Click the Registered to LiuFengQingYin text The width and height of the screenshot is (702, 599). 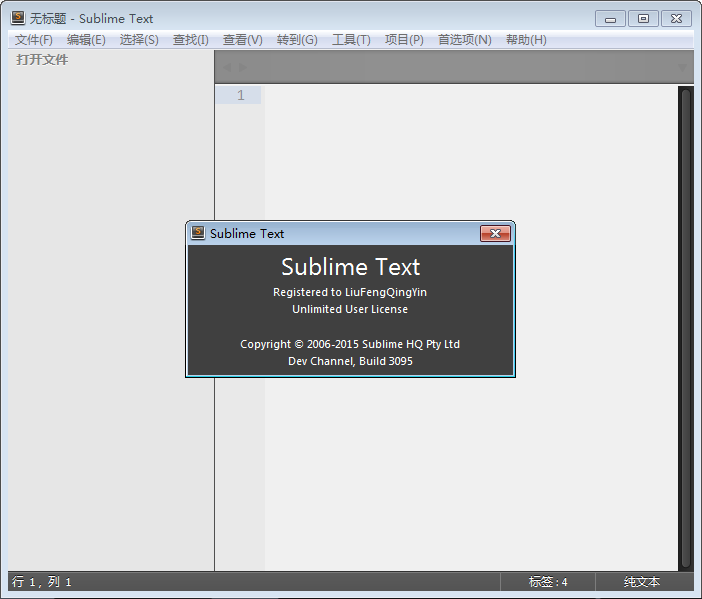pyautogui.click(x=350, y=292)
